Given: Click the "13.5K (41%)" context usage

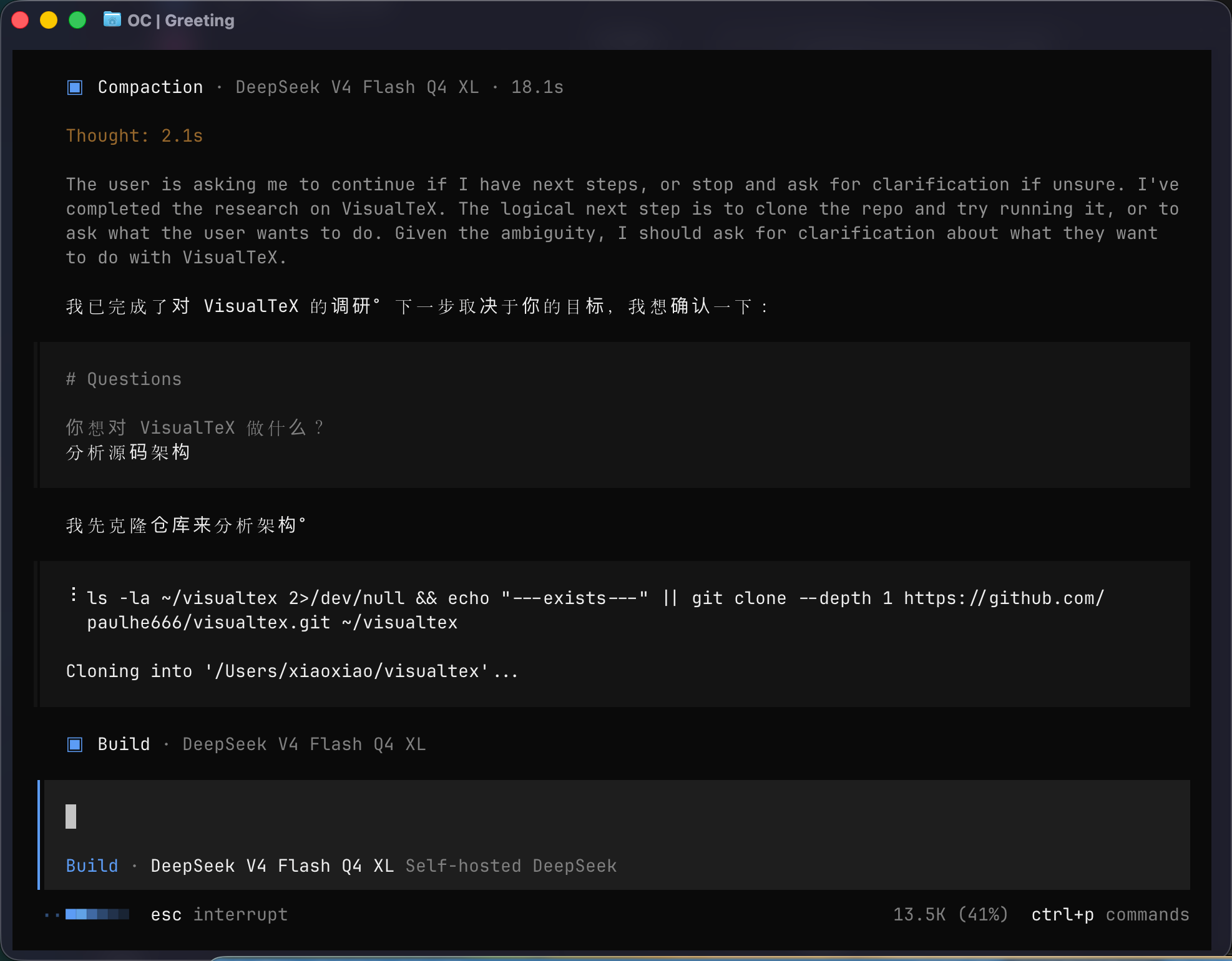Looking at the screenshot, I should click(x=951, y=915).
